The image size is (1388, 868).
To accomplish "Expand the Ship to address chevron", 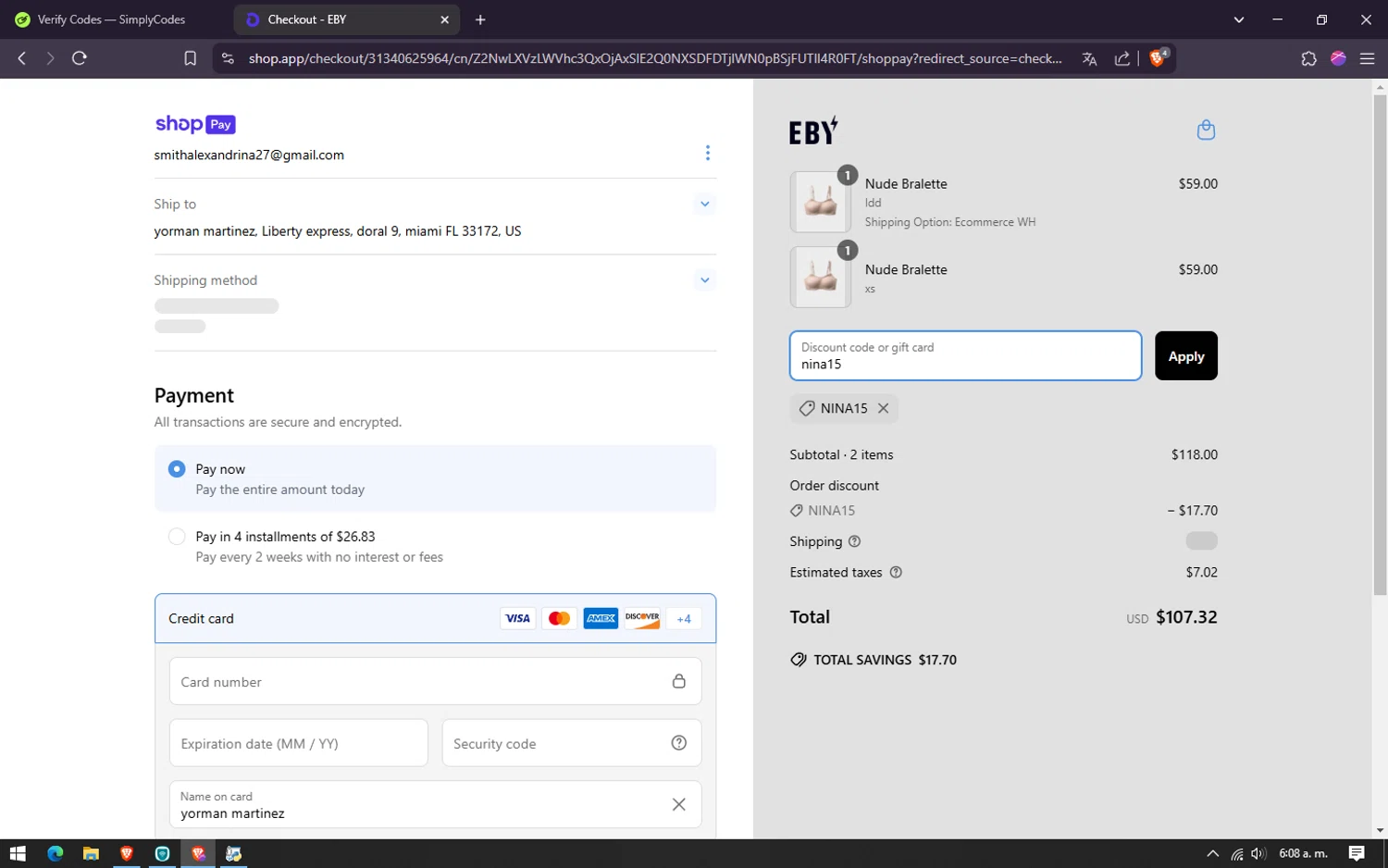I will [x=705, y=204].
